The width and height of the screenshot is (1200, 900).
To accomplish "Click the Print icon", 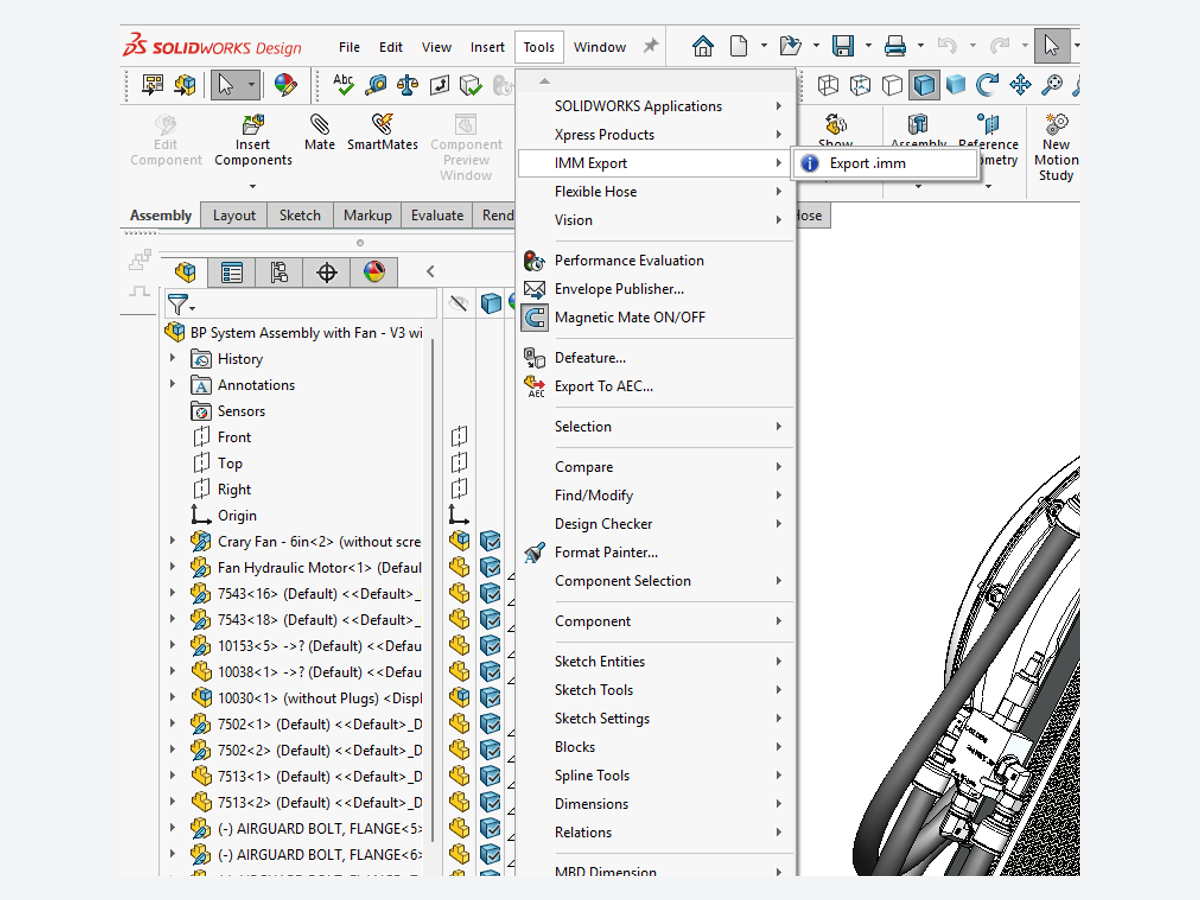I will [895, 46].
